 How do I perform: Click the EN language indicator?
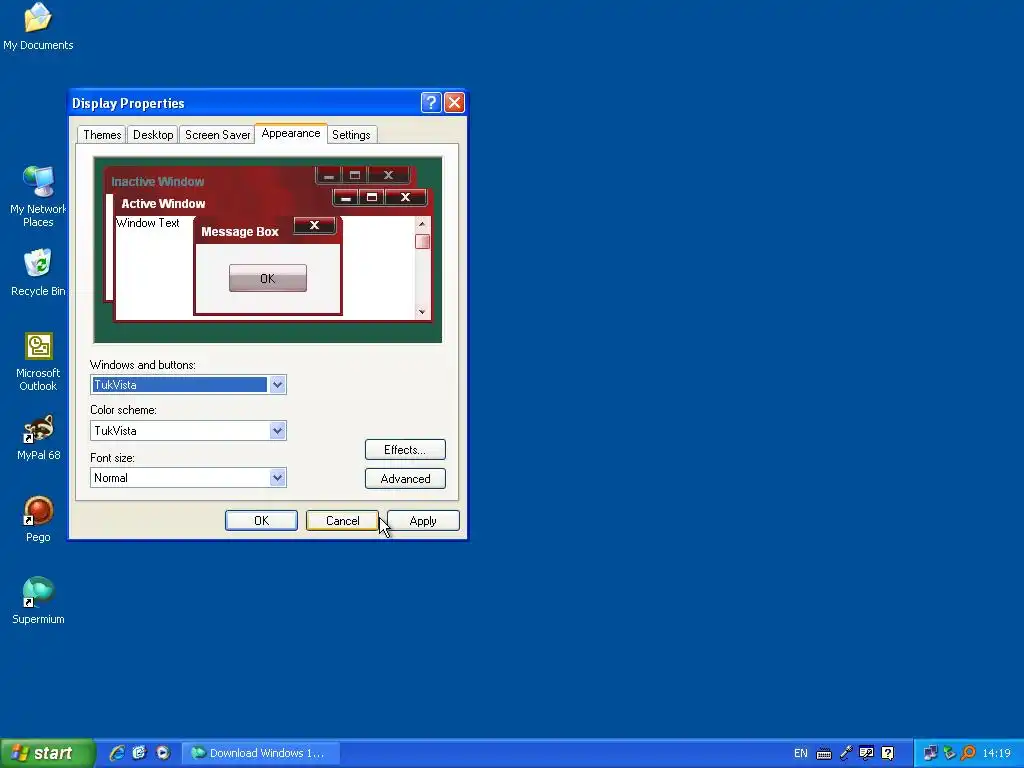pos(801,753)
